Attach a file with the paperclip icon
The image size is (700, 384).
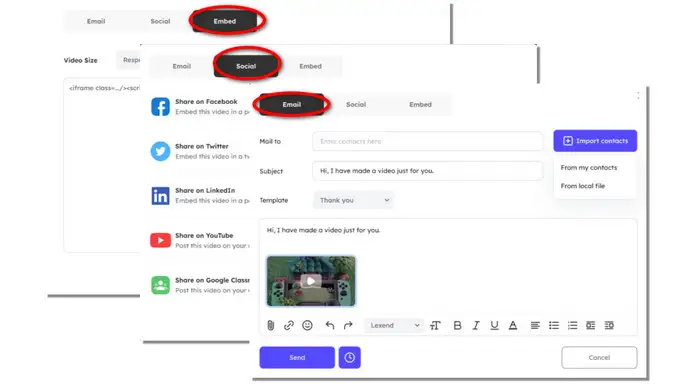[271, 326]
